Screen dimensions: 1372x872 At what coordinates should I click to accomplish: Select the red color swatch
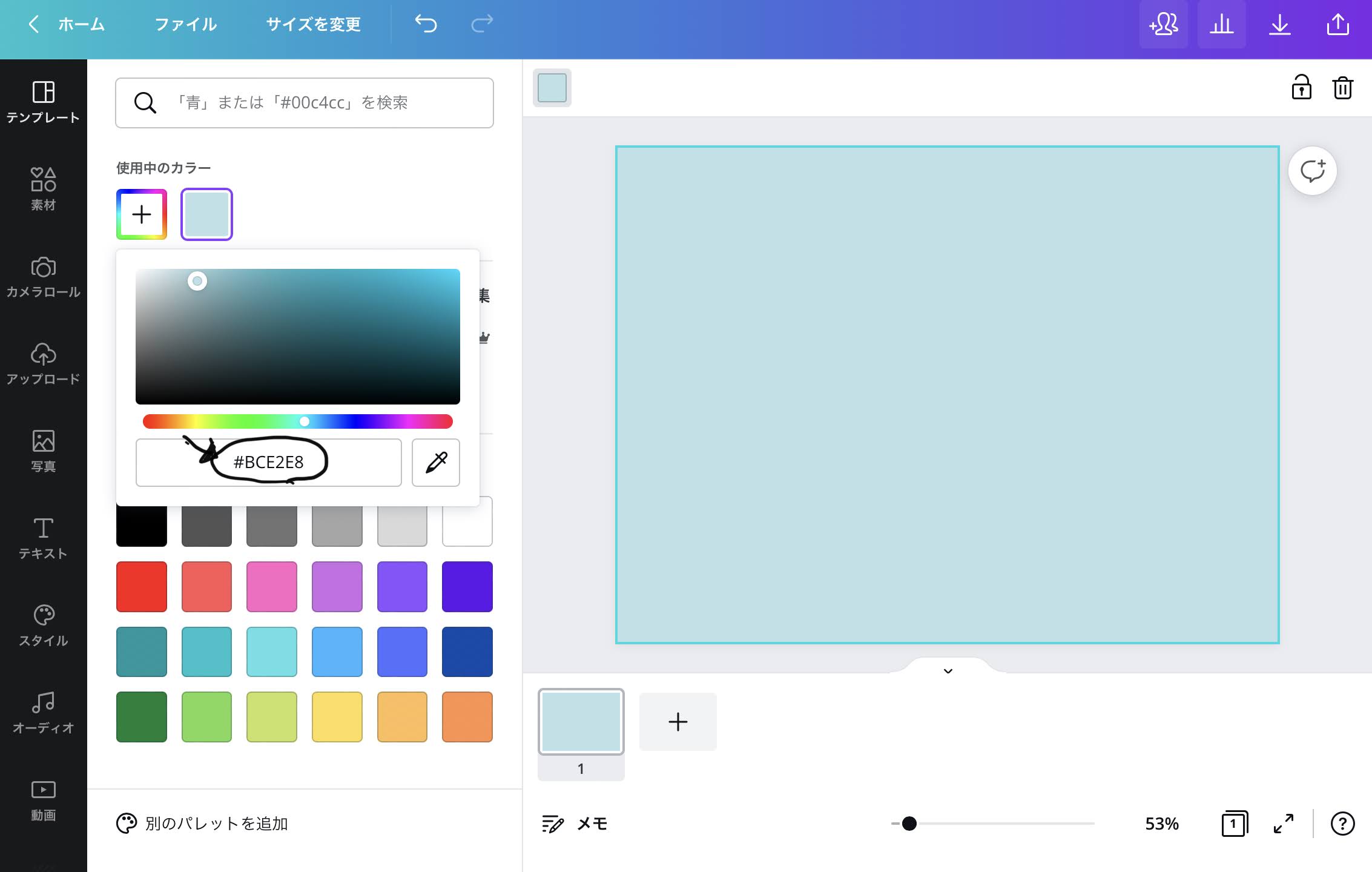(141, 586)
